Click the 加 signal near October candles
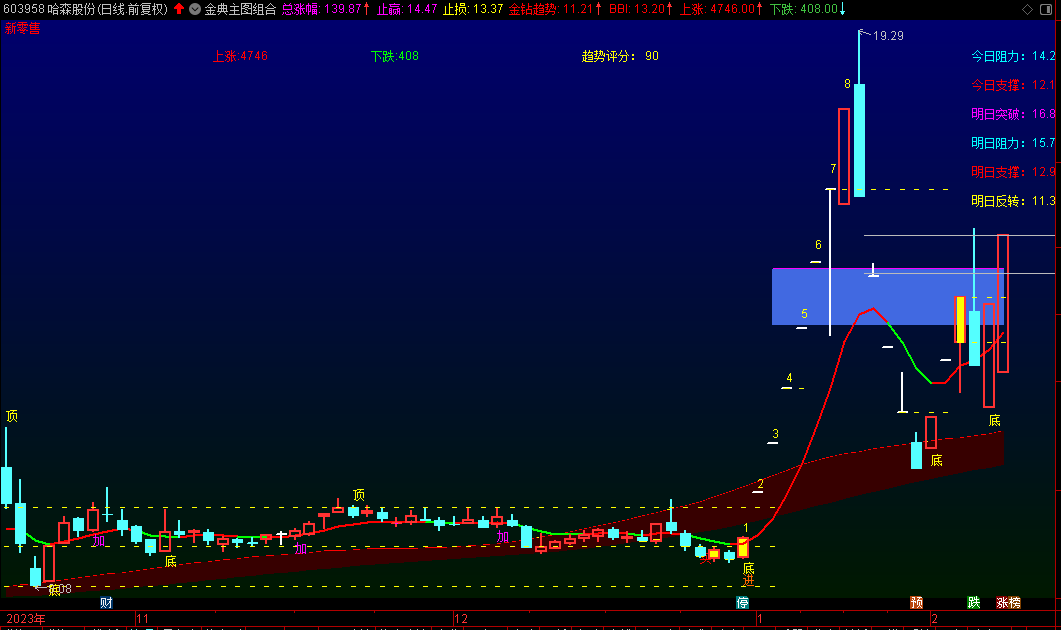The height and width of the screenshot is (630, 1061). [x=99, y=541]
